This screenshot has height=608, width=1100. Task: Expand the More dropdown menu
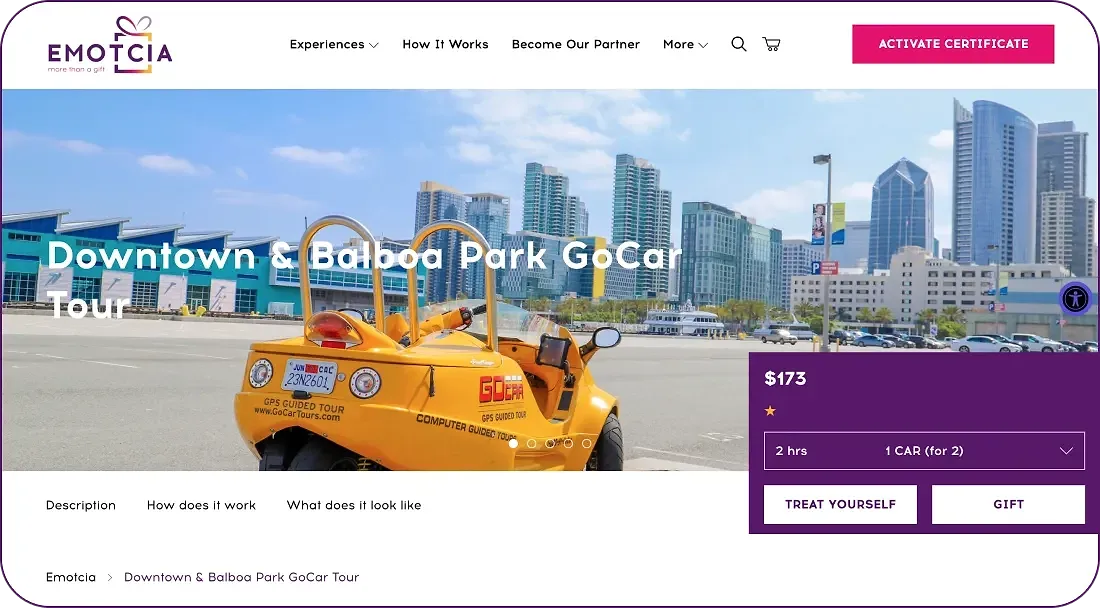click(x=685, y=44)
